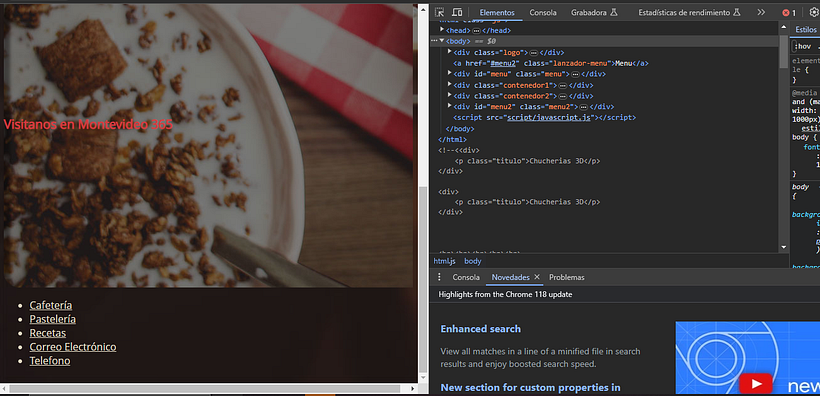
Task: Open the drawer three-dot menu
Action: [439, 277]
